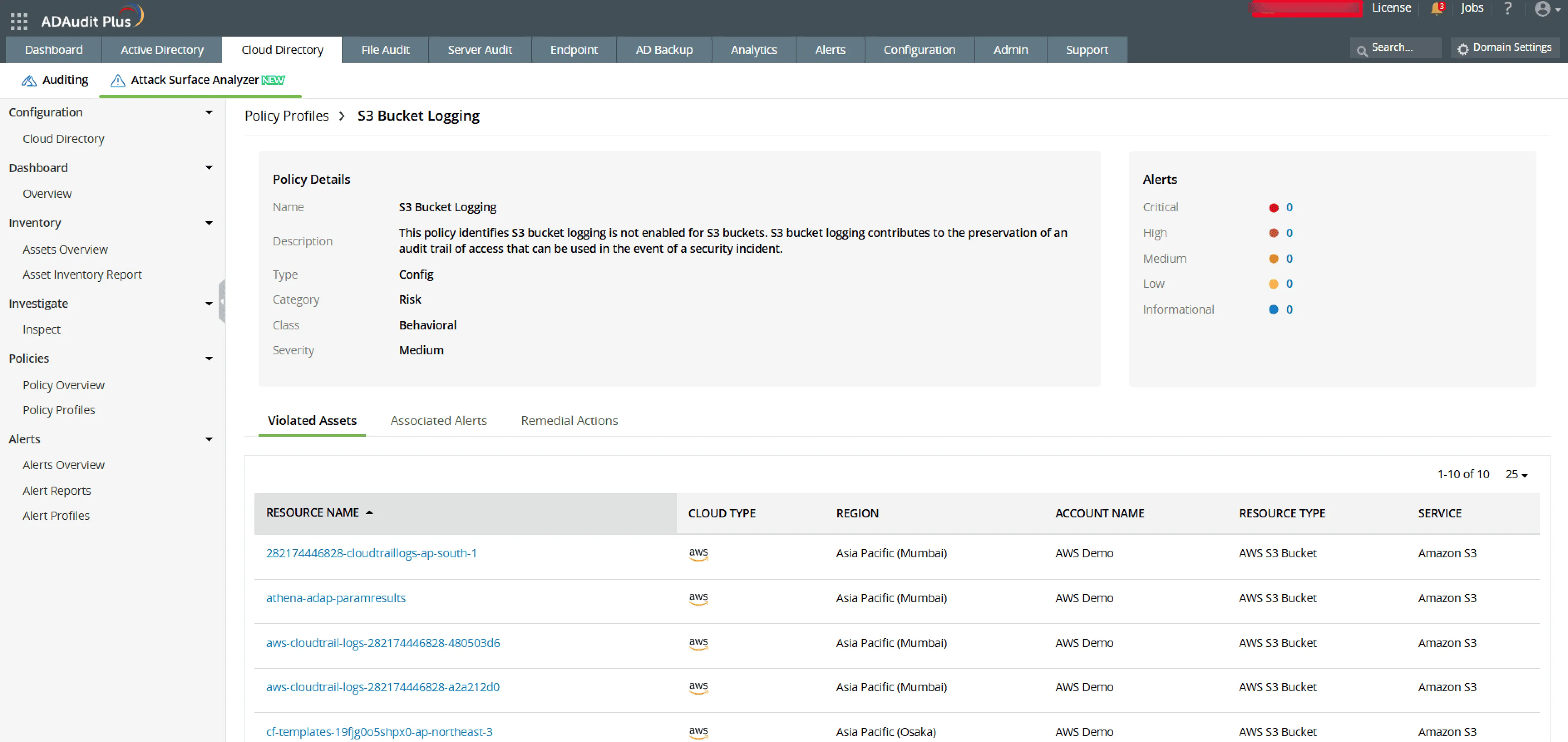Click the Low alerts count

click(1289, 284)
